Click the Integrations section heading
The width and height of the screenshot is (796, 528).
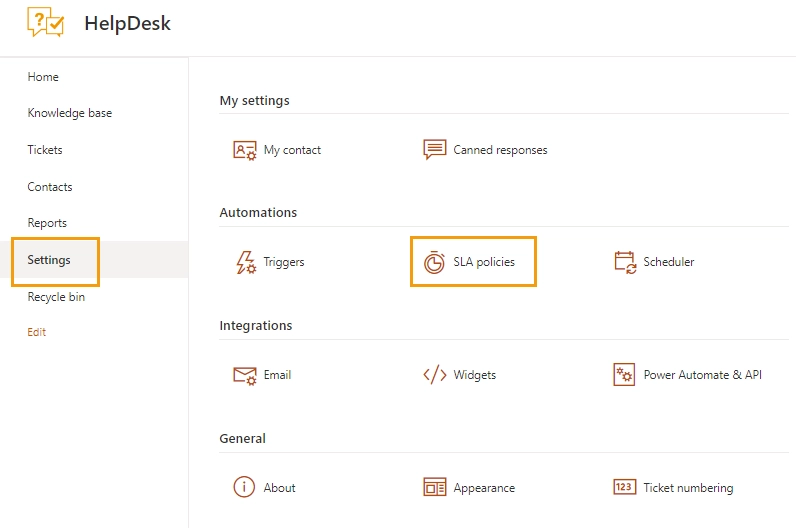tap(256, 325)
